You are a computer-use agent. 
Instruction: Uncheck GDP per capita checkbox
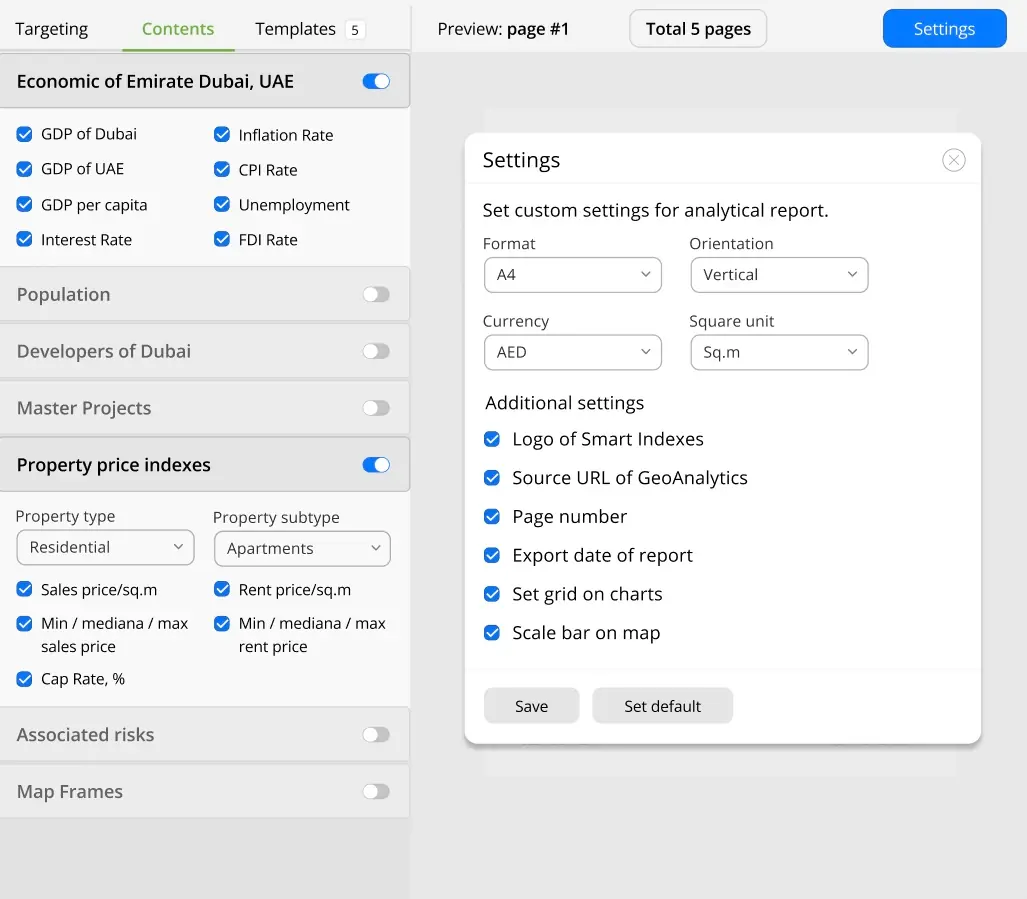click(x=24, y=204)
